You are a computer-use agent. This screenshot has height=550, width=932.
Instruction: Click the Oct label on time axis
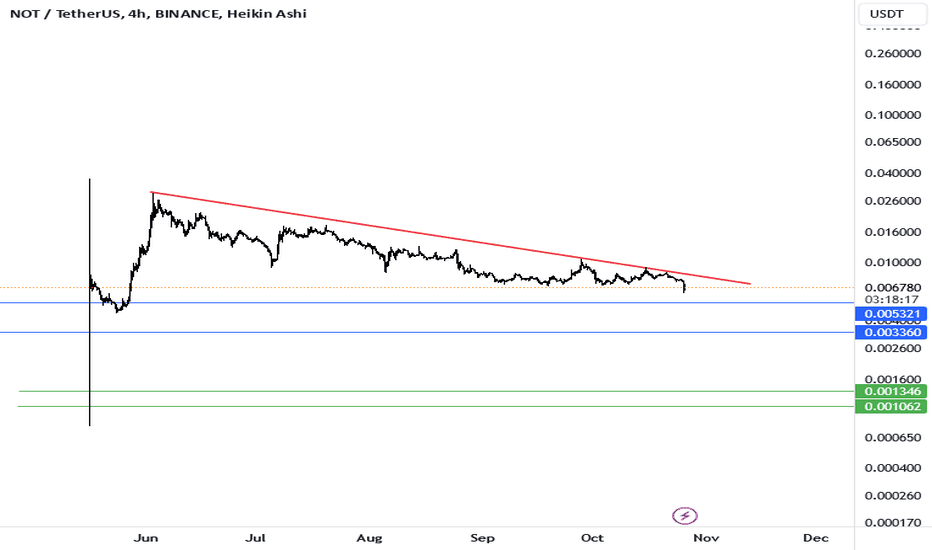(592, 538)
